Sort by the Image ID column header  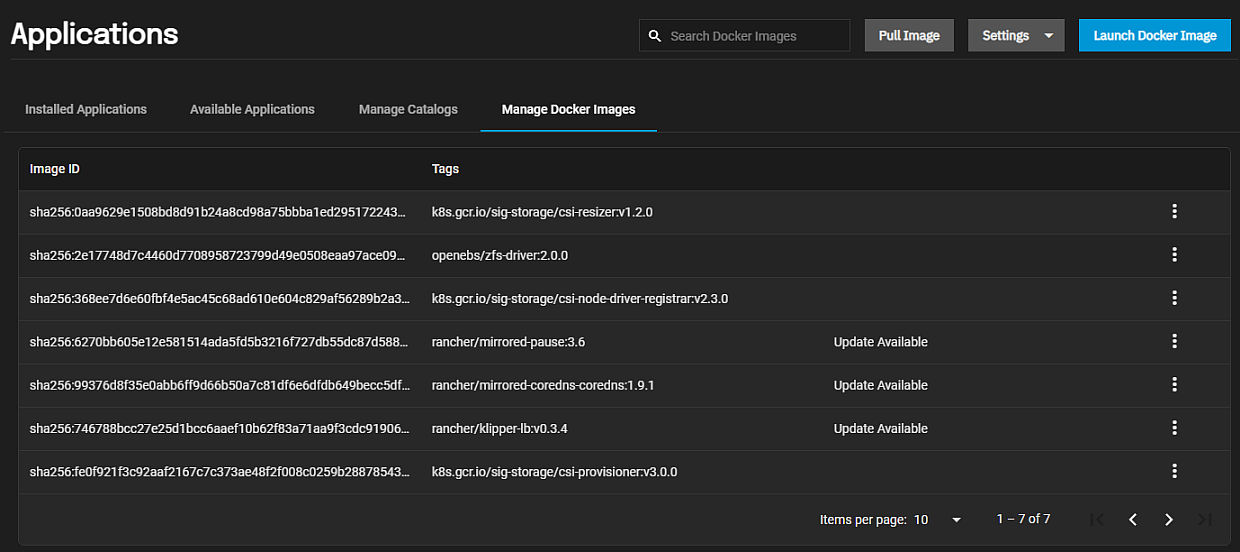tap(55, 169)
